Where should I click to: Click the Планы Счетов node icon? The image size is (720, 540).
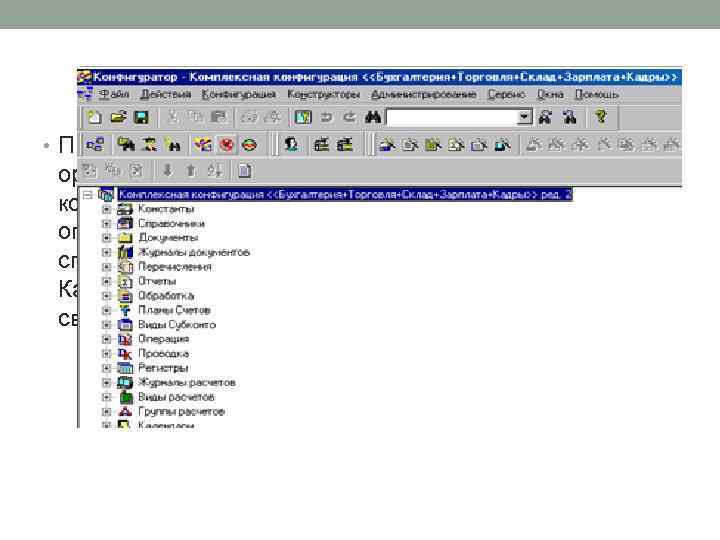(125, 310)
